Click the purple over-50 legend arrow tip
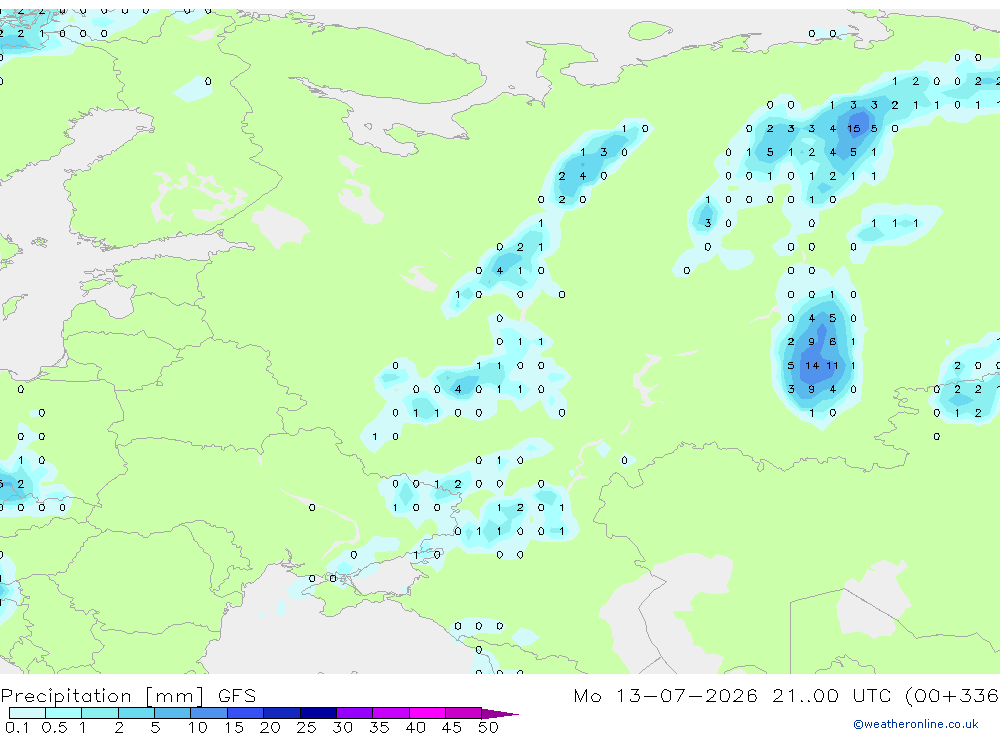Image resolution: width=1000 pixels, height=733 pixels. point(501,713)
